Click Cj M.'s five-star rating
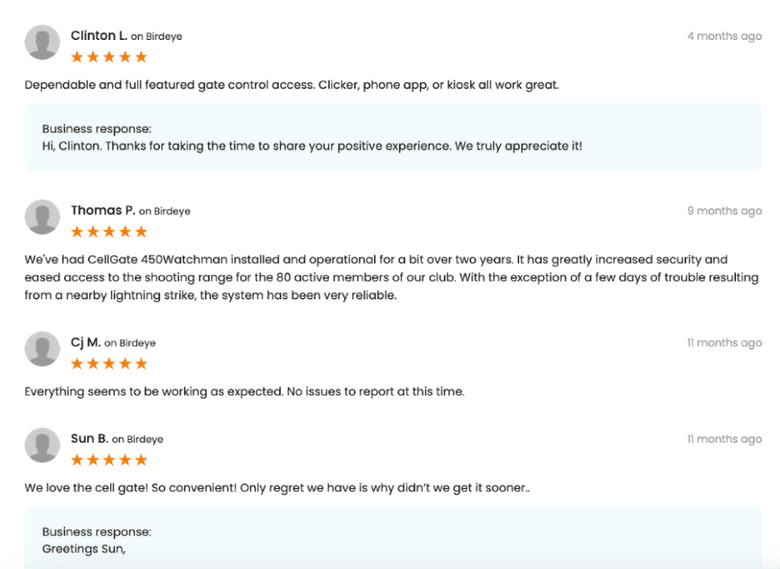The width and height of the screenshot is (780, 569). pyautogui.click(x=109, y=364)
